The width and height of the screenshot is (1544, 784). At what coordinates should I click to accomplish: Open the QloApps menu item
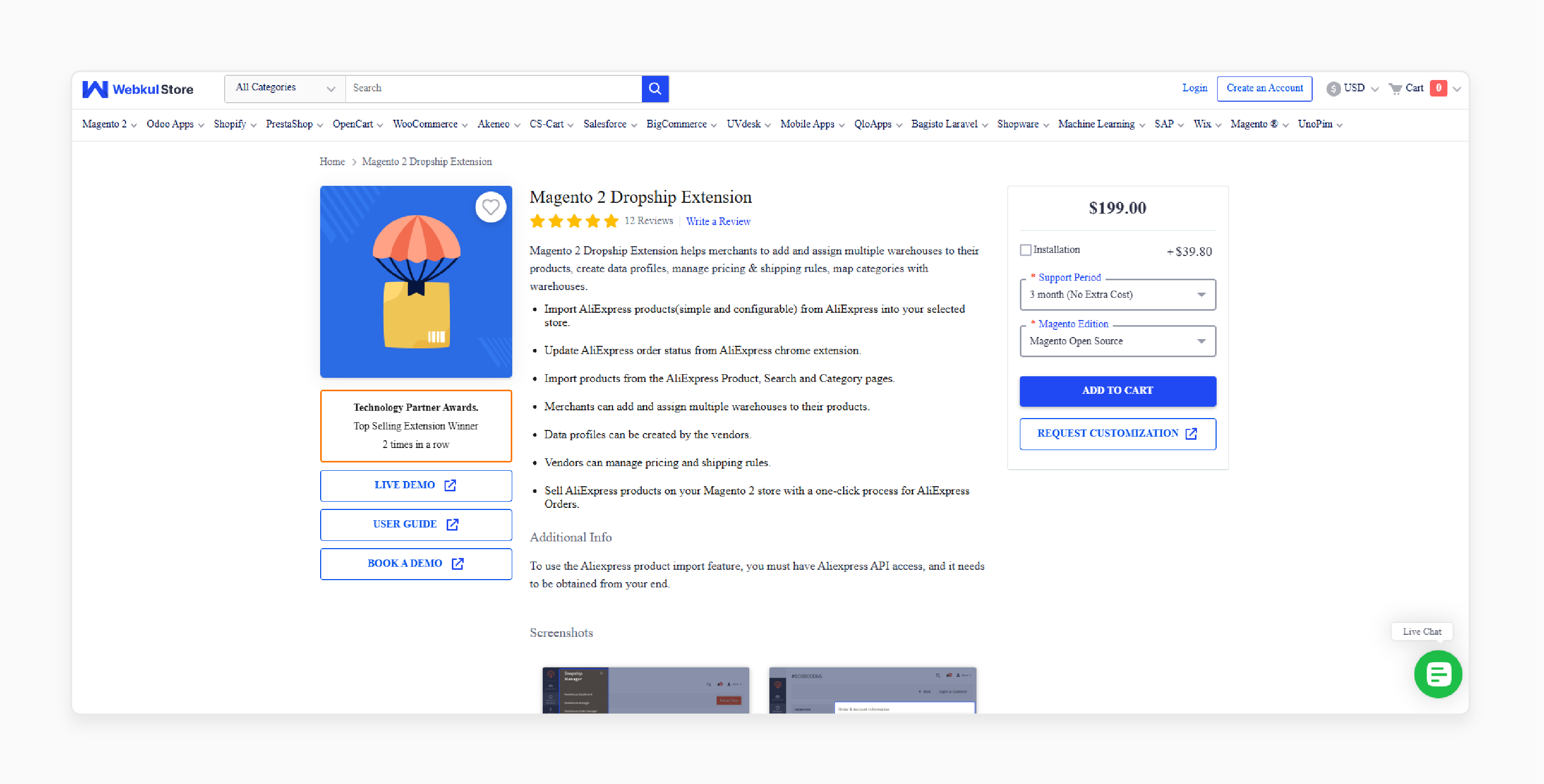click(878, 124)
